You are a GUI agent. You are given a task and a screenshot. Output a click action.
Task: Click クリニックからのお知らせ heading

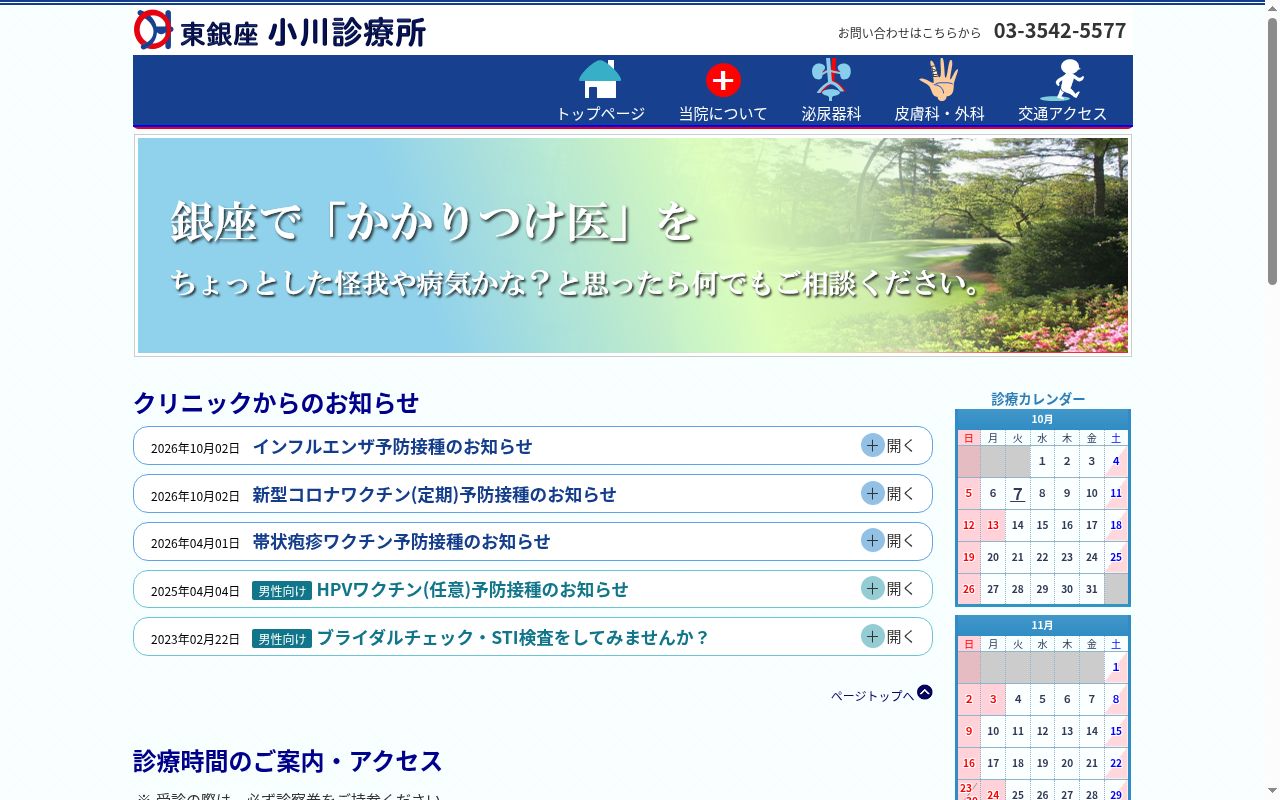click(276, 403)
